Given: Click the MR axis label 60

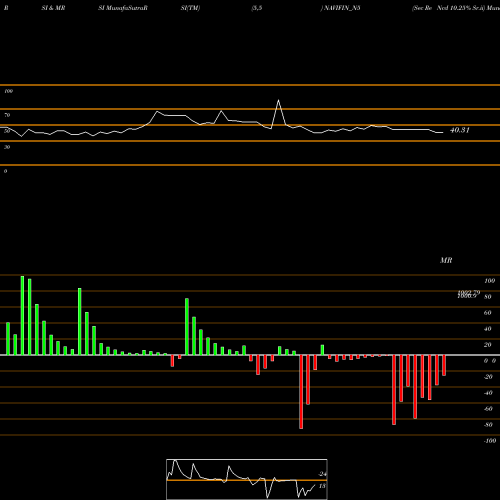Looking at the screenshot, I should pyautogui.click(x=488, y=313).
